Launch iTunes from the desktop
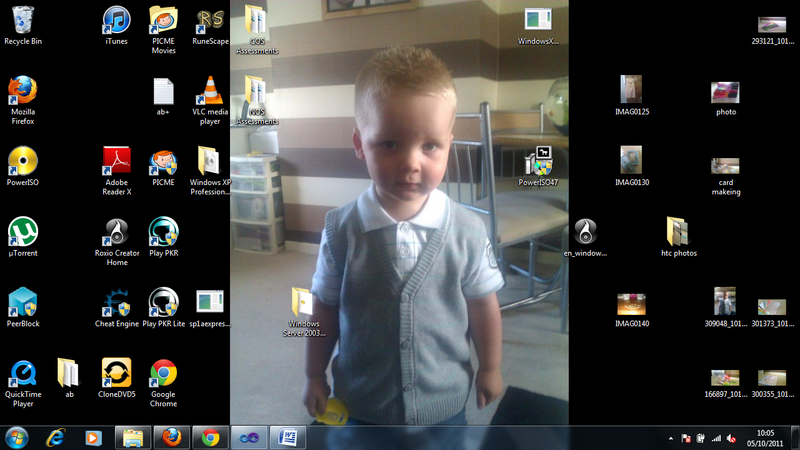Viewport: 800px width, 450px height. click(x=116, y=20)
